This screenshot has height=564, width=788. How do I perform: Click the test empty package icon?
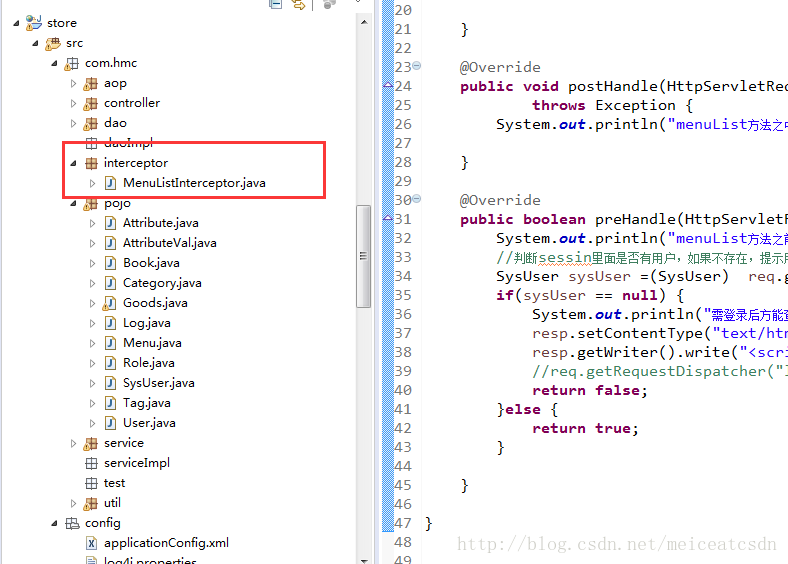click(91, 483)
